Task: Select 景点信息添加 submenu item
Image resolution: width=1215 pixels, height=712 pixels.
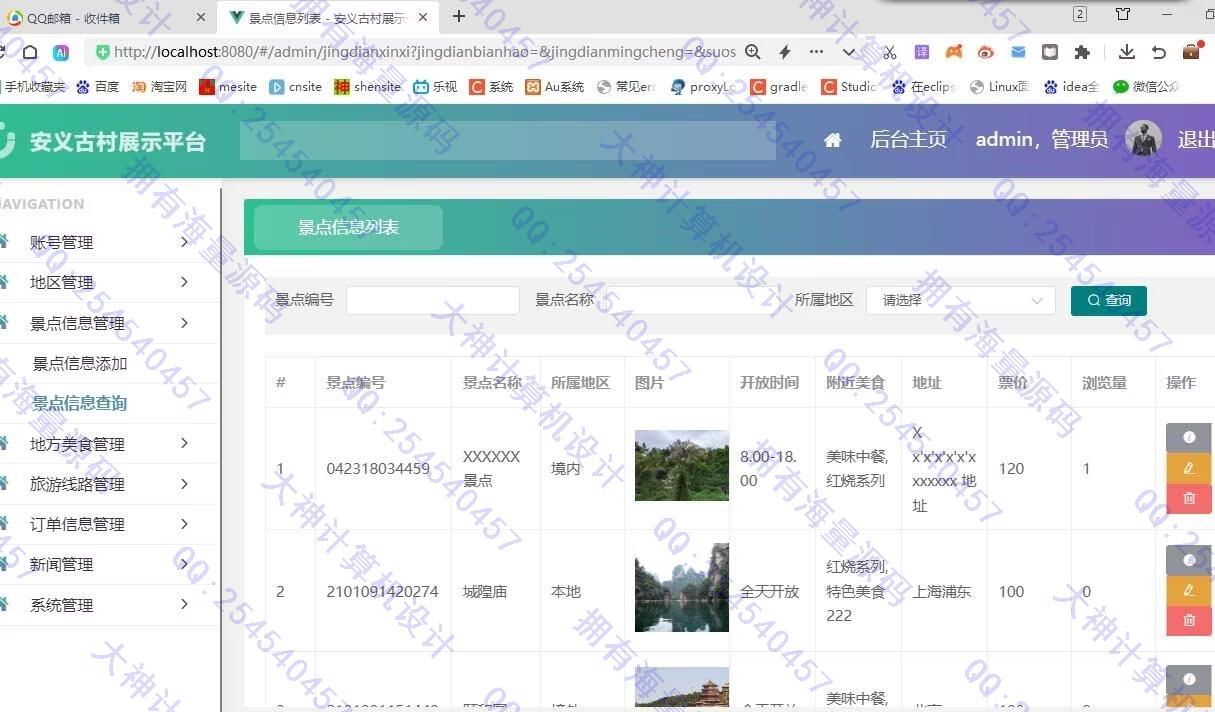Action: 80,363
